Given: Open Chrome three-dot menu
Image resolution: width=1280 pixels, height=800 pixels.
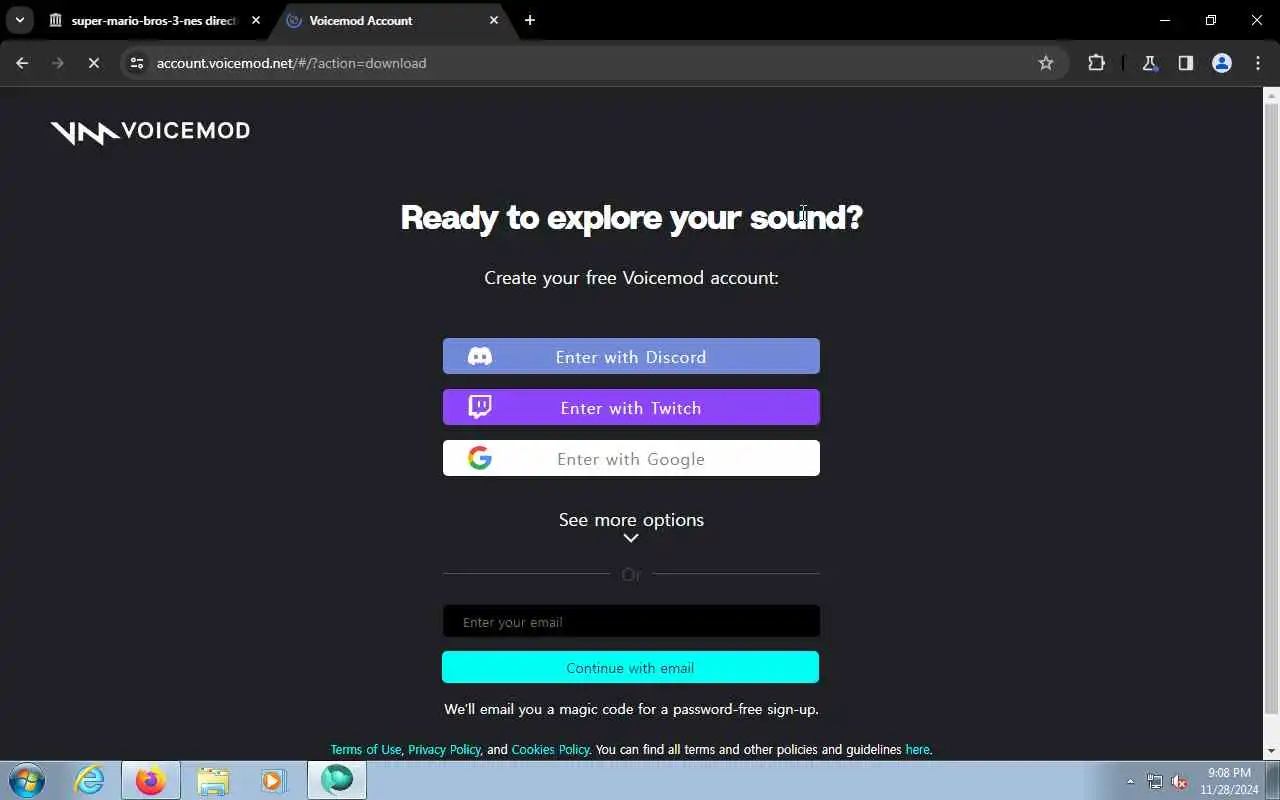Looking at the screenshot, I should [1258, 63].
